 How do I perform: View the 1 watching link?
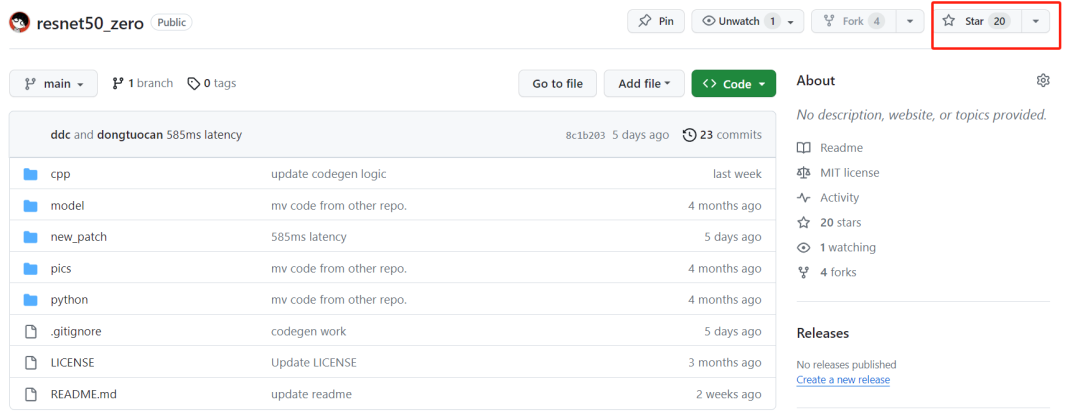coord(848,247)
